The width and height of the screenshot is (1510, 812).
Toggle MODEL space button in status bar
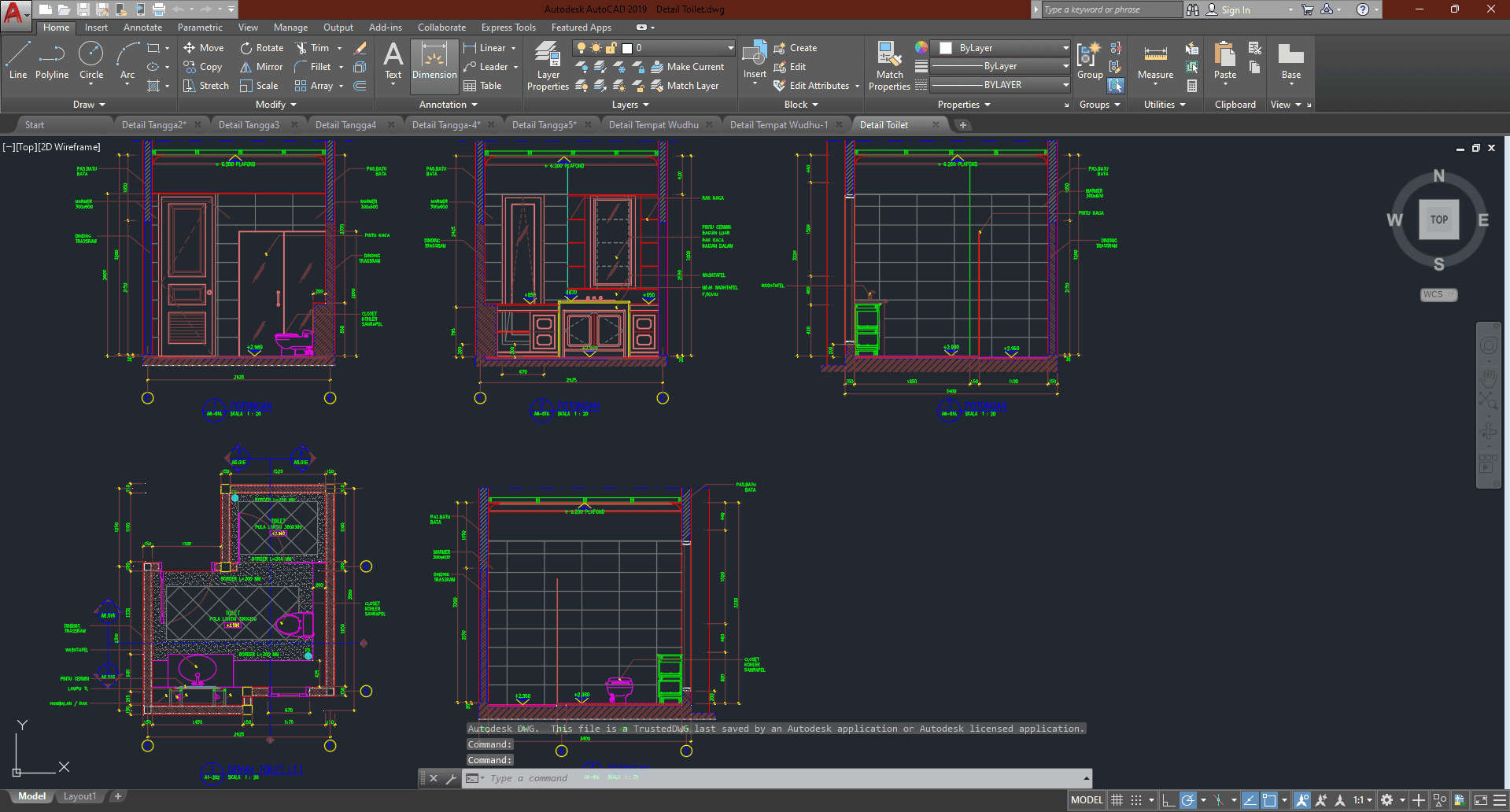click(1087, 800)
